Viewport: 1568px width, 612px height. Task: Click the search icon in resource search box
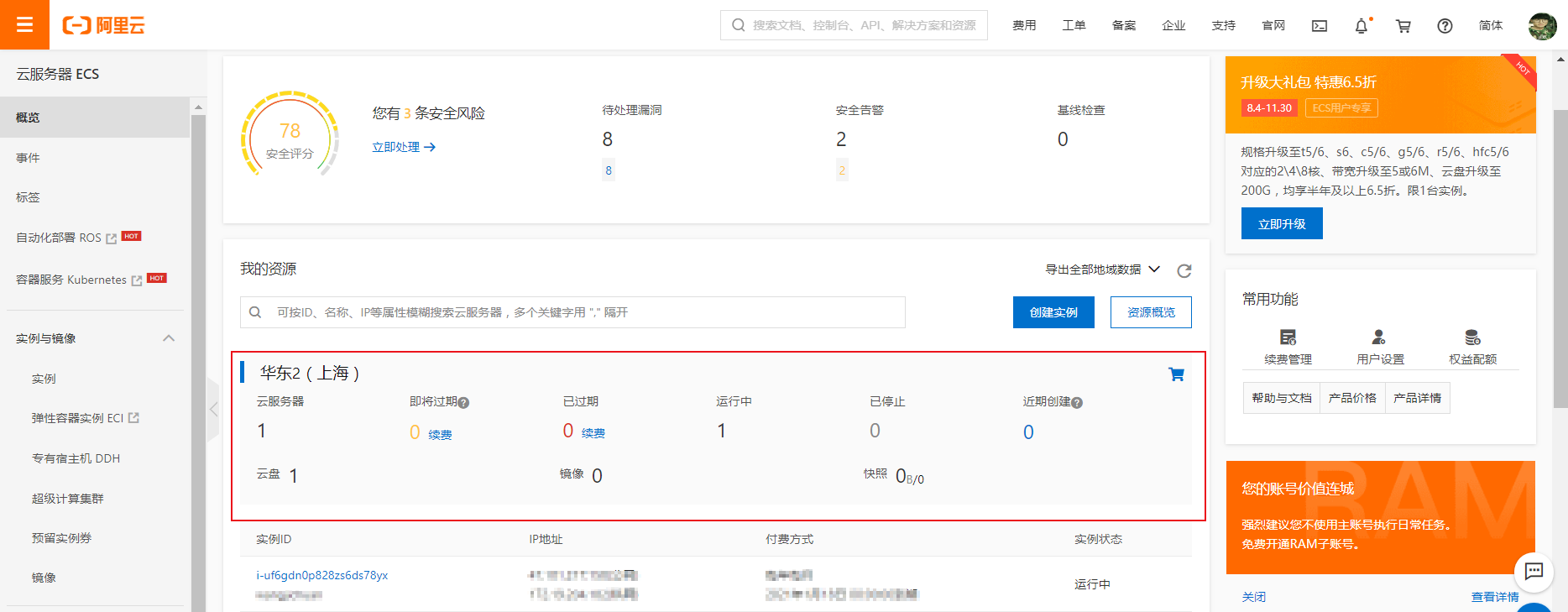click(255, 312)
